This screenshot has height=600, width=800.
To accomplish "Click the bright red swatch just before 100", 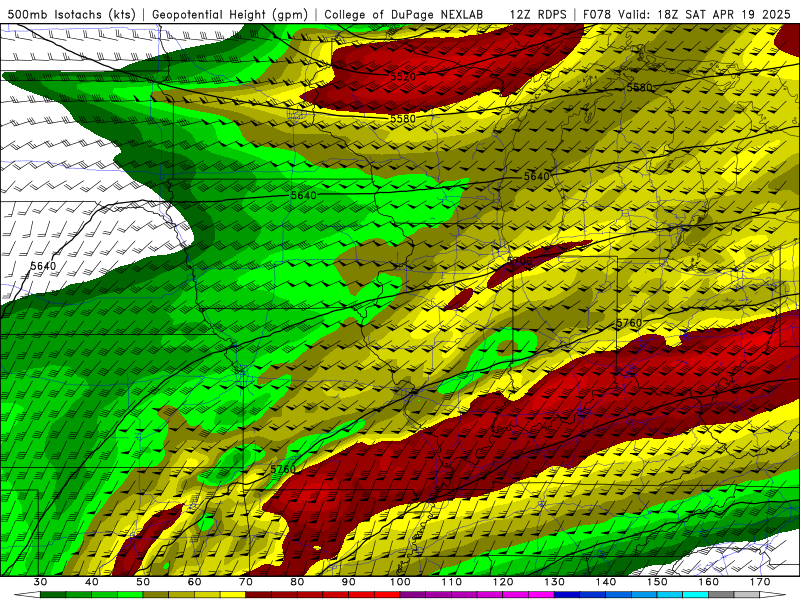I will [x=387, y=595].
